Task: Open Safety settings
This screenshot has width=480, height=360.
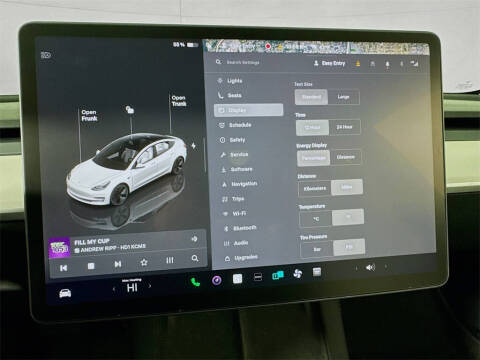Action: pyautogui.click(x=232, y=140)
